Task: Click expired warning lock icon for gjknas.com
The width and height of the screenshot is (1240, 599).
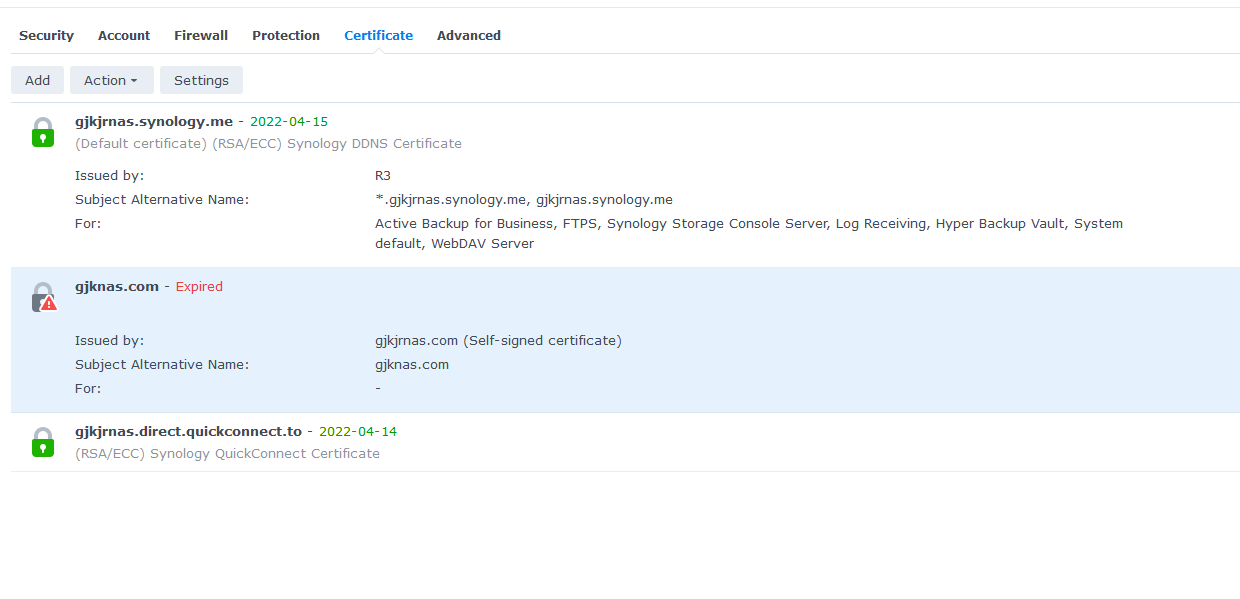Action: click(x=44, y=297)
